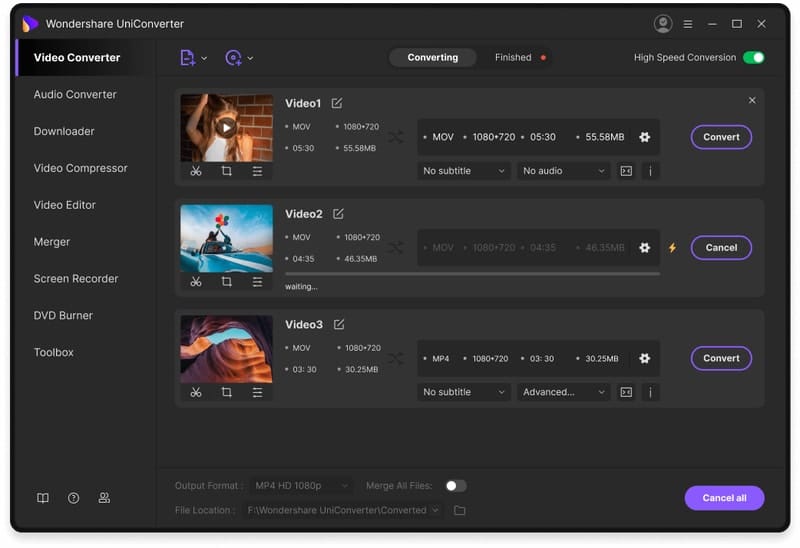Open output folder icon
Screen dimensions: 800x548
coord(459,510)
